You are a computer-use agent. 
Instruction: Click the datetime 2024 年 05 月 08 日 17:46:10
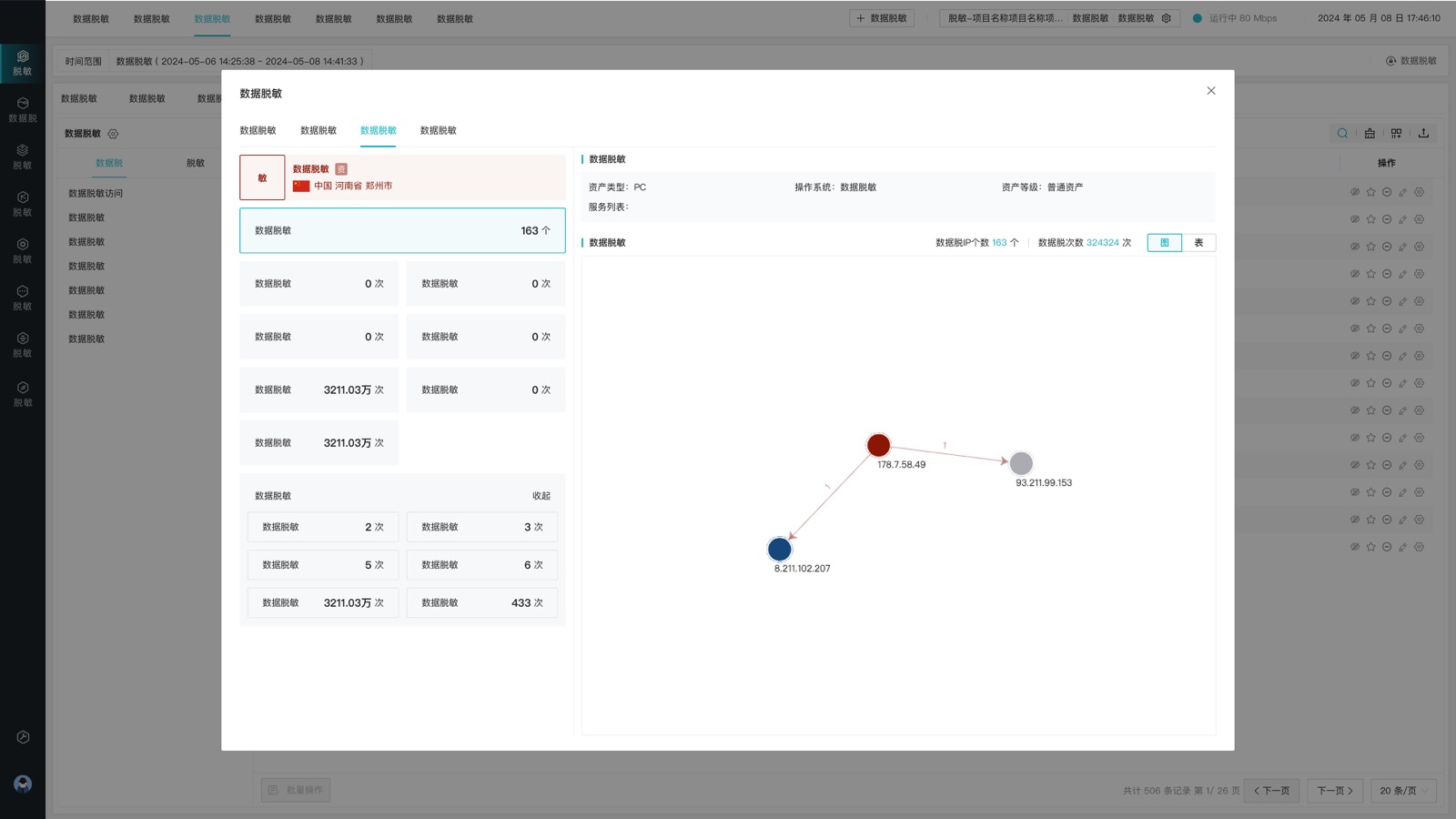tap(1379, 18)
